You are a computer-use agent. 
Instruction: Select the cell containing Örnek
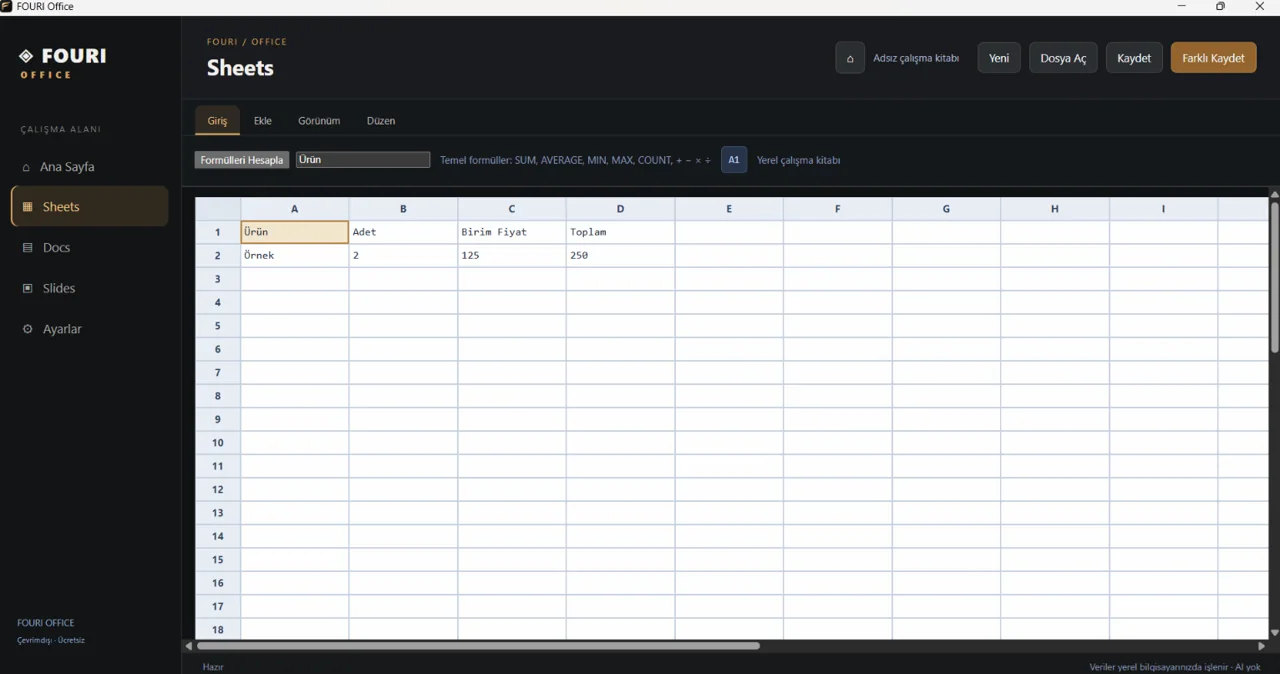pos(295,256)
